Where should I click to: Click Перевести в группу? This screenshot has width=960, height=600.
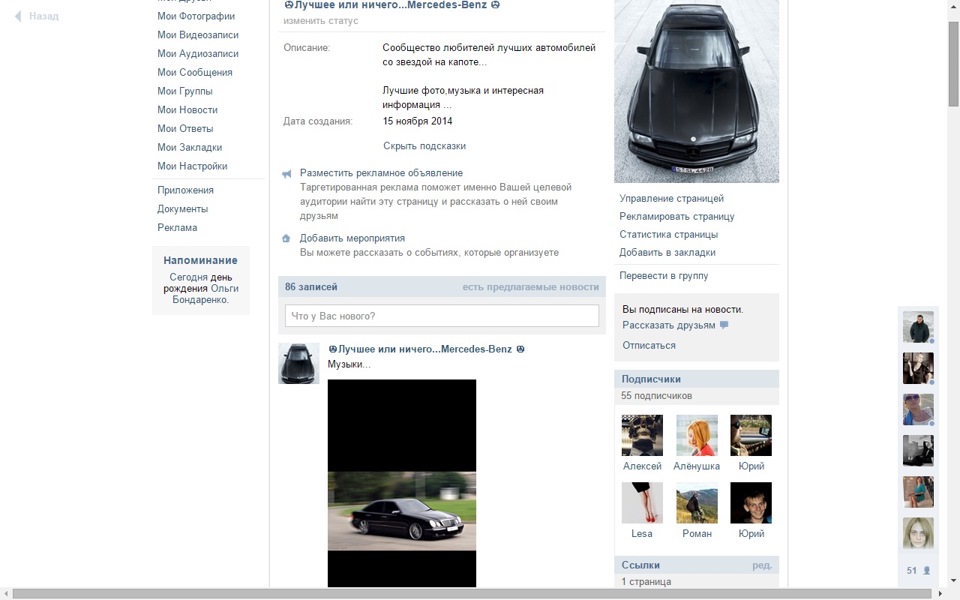coord(664,276)
